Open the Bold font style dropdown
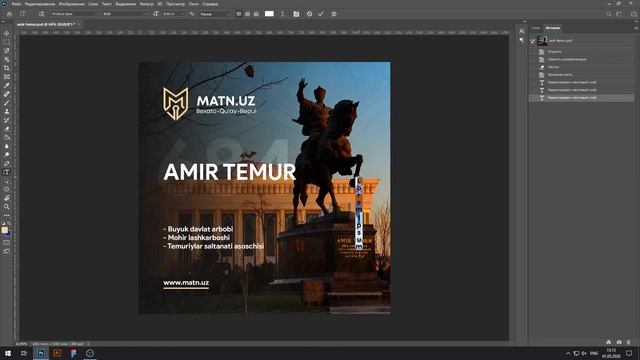Screen dimensions: 640x360 [x=125, y=14]
